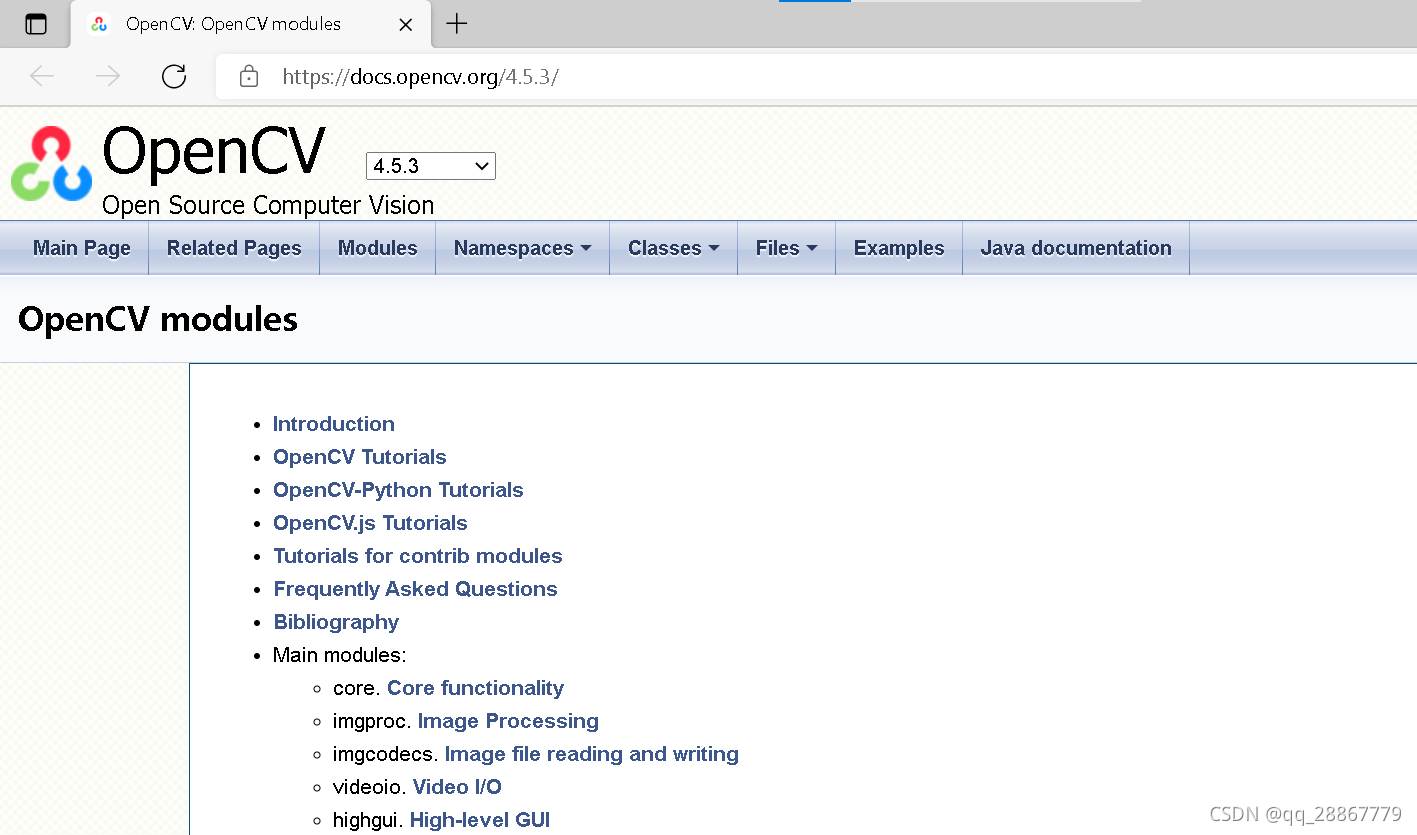Open the Video I/O link
This screenshot has height=835, width=1417.
pos(457,787)
